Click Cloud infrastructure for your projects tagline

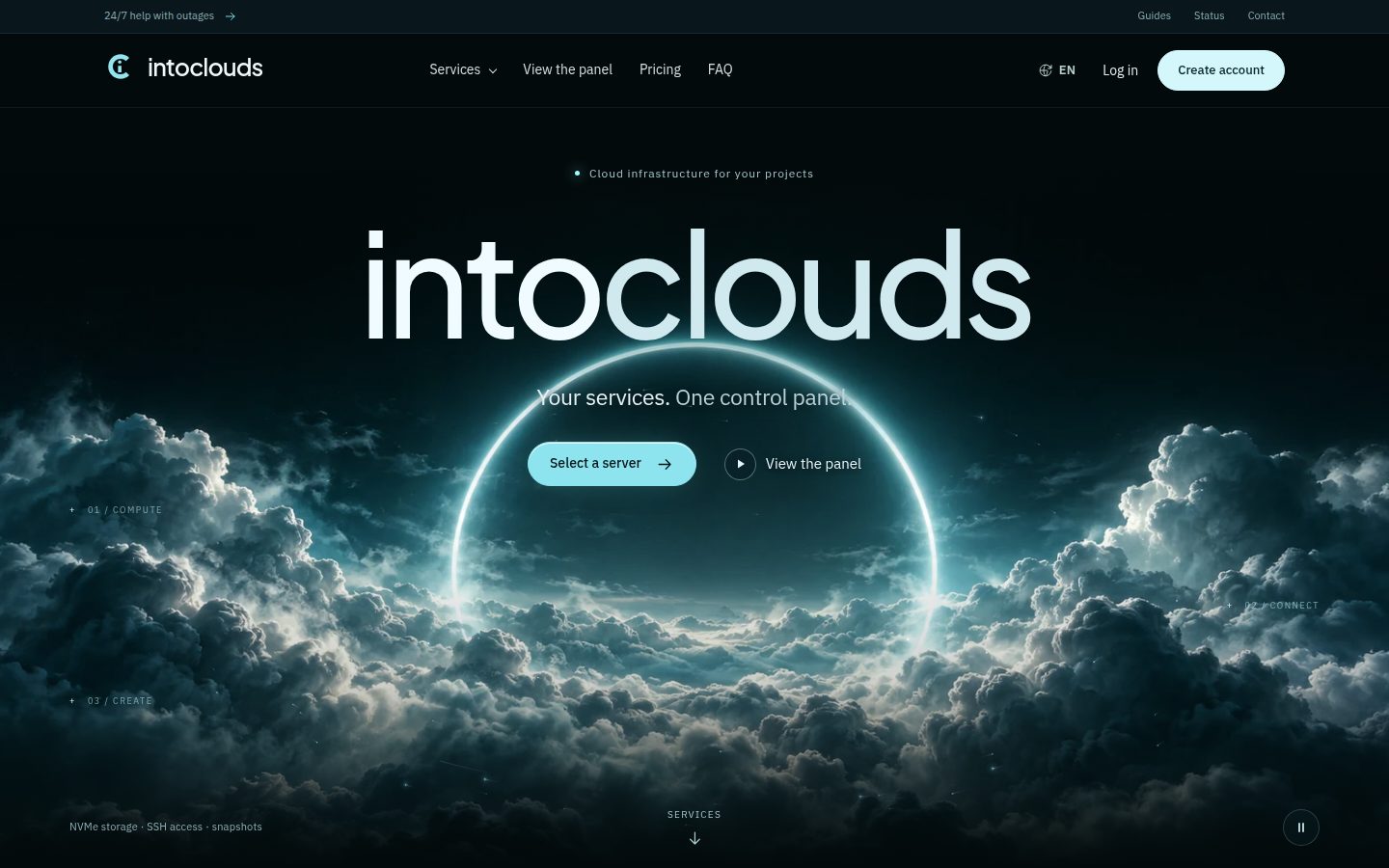(x=701, y=174)
